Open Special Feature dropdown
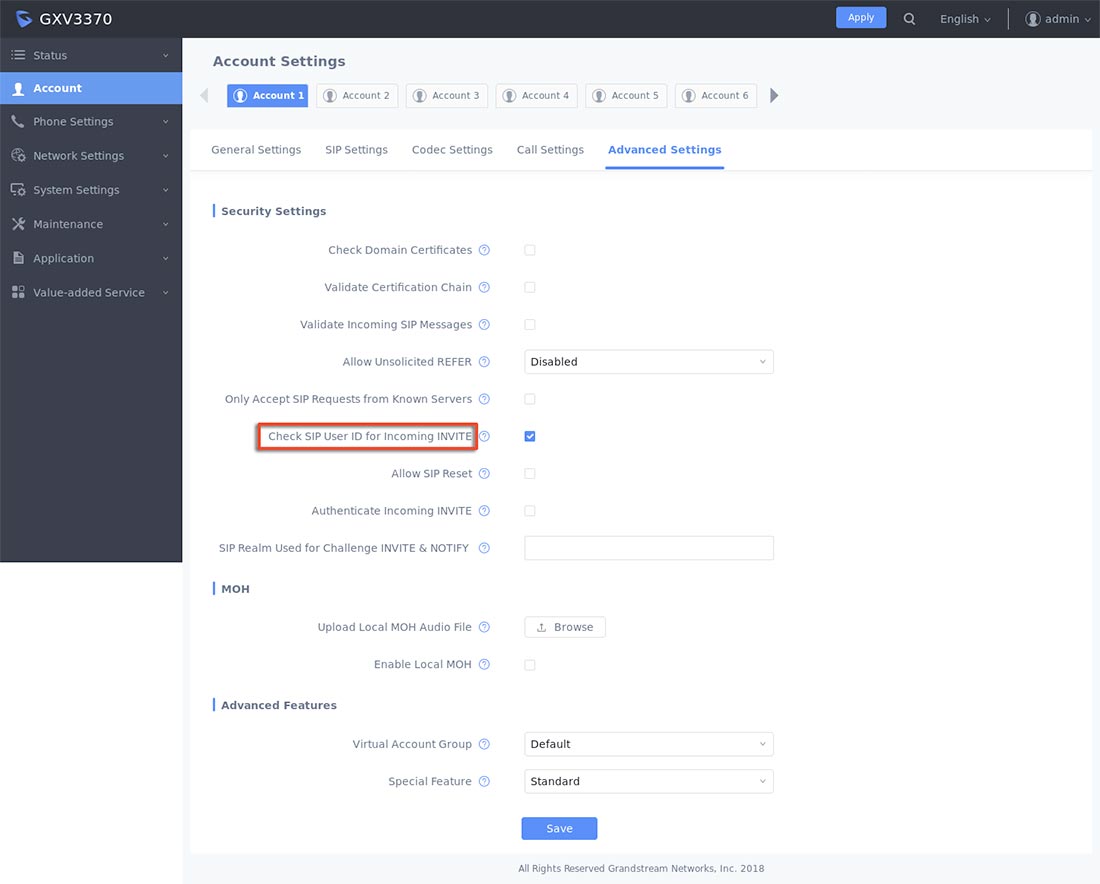Image resolution: width=1100 pixels, height=884 pixels. point(649,781)
